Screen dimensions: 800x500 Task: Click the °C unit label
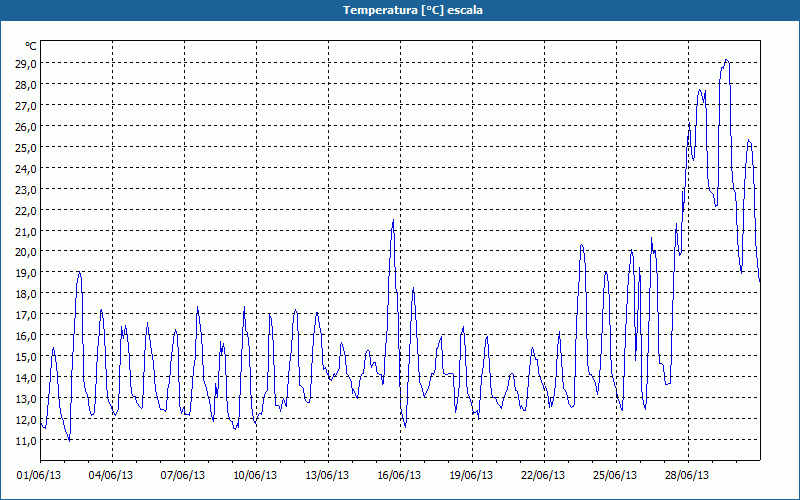tap(31, 46)
